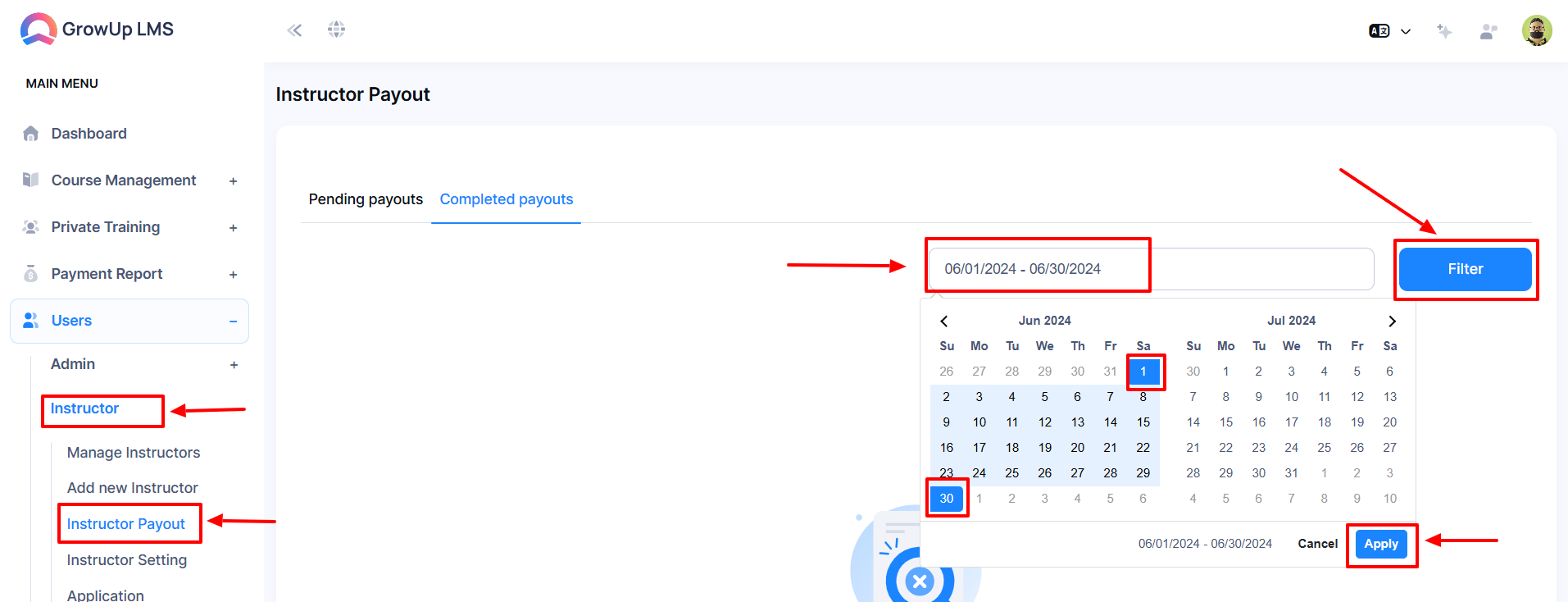The height and width of the screenshot is (602, 1568).
Task: Open the language selector dropdown
Action: [1389, 31]
